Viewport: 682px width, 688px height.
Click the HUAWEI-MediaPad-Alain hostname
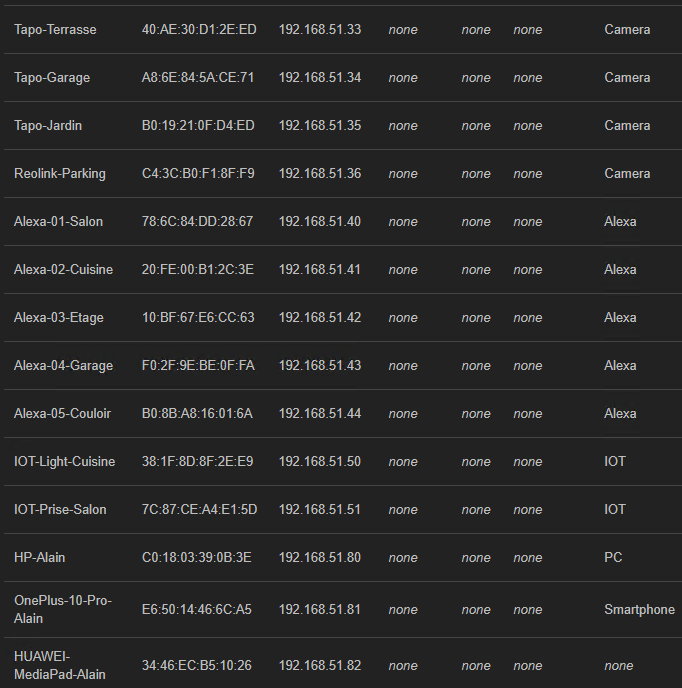[x=60, y=665]
